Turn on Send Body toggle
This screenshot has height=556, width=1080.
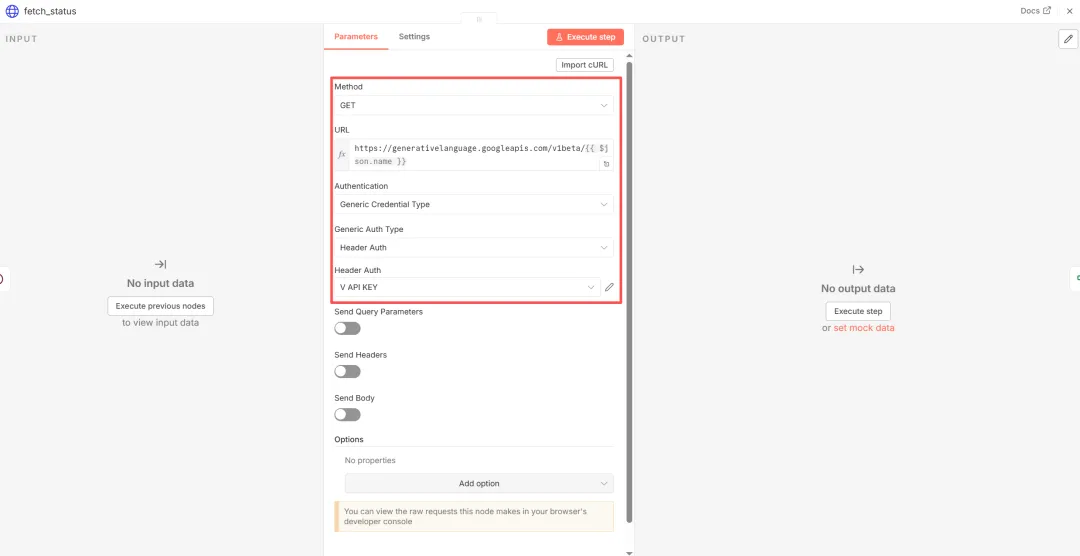(347, 415)
